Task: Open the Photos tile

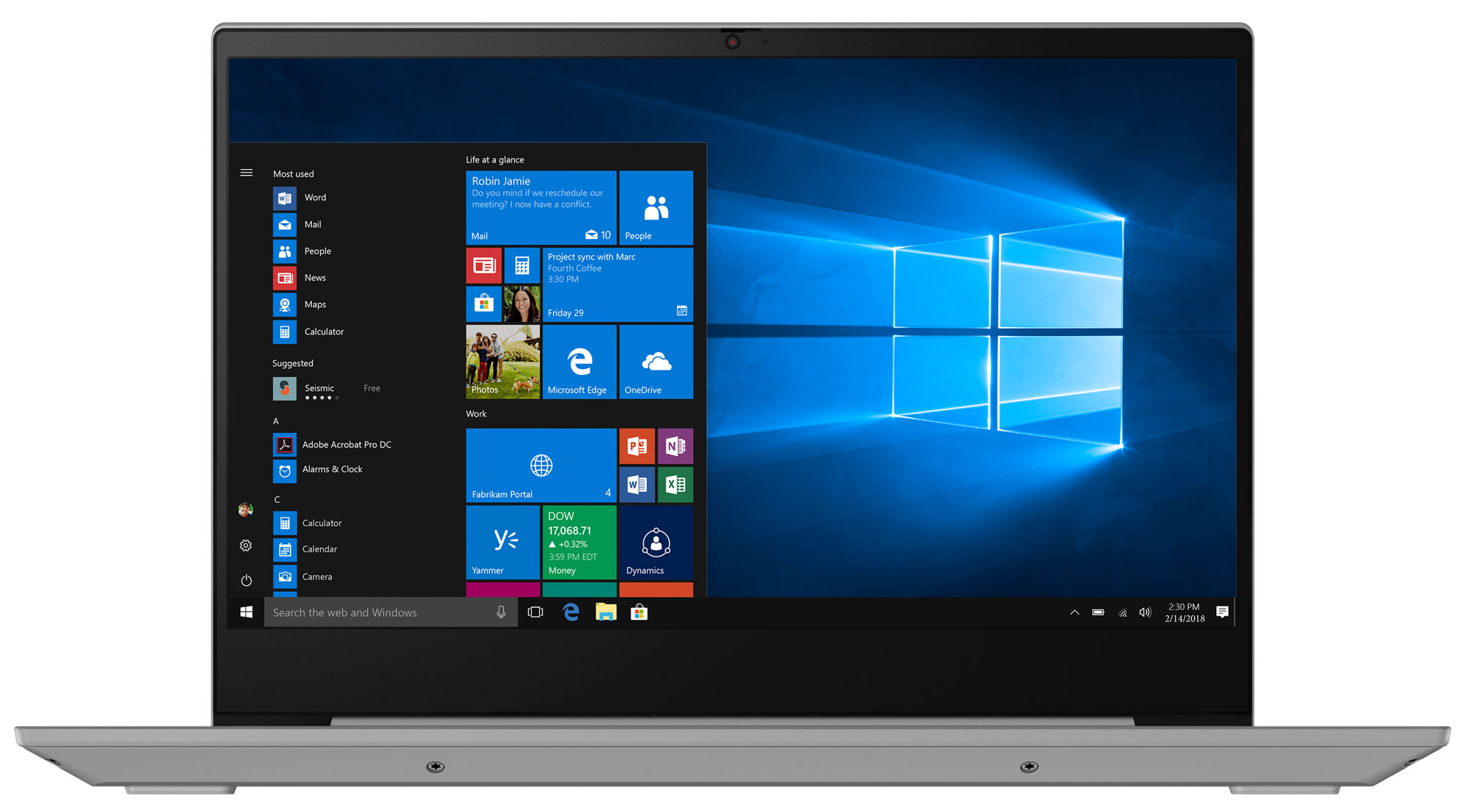Action: point(503,362)
